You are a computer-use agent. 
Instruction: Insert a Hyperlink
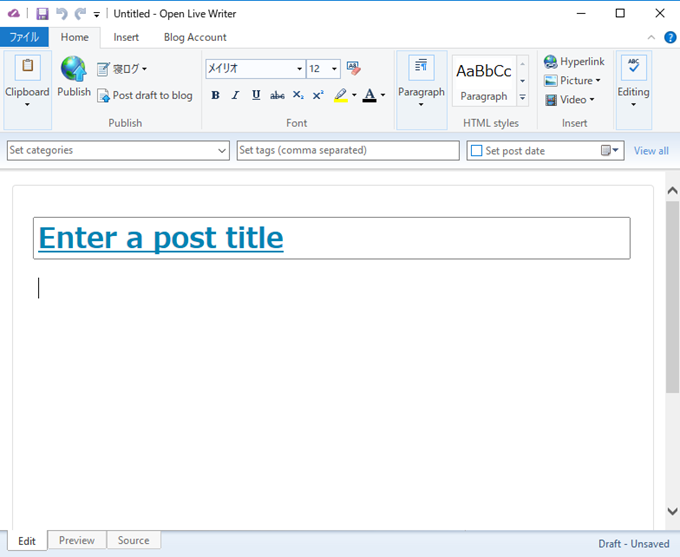[x=574, y=62]
